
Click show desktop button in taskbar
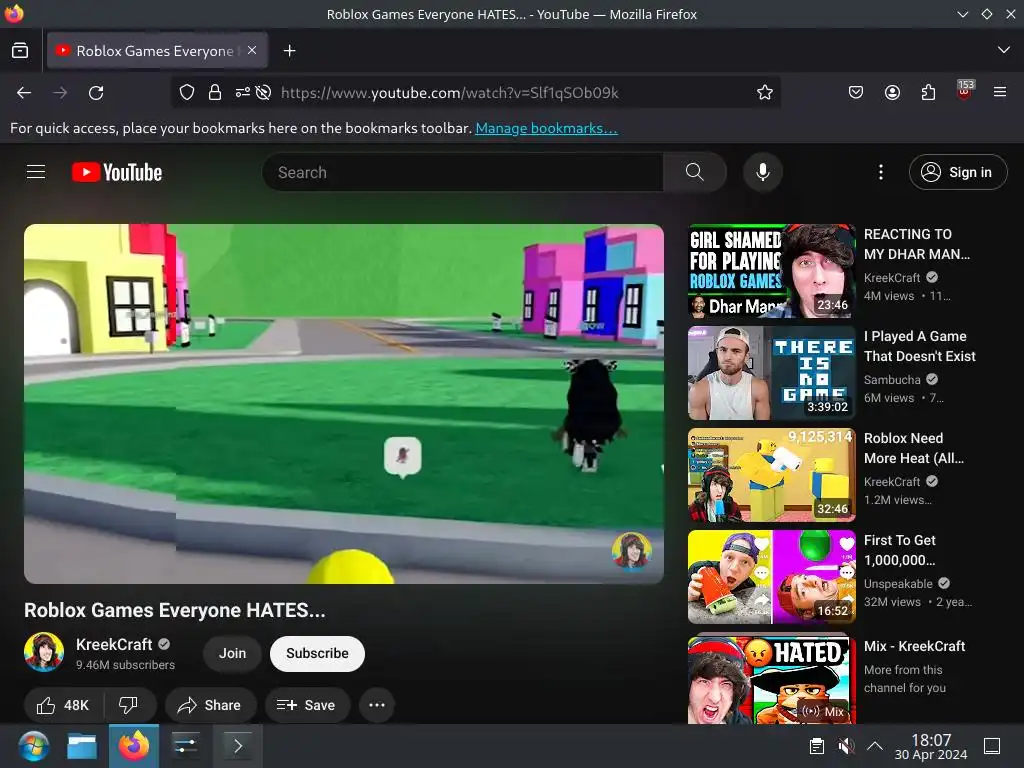pyautogui.click(x=992, y=746)
